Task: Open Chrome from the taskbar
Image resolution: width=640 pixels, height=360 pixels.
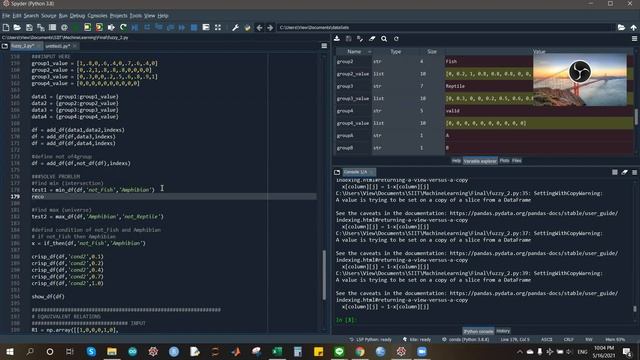Action: click(360, 351)
